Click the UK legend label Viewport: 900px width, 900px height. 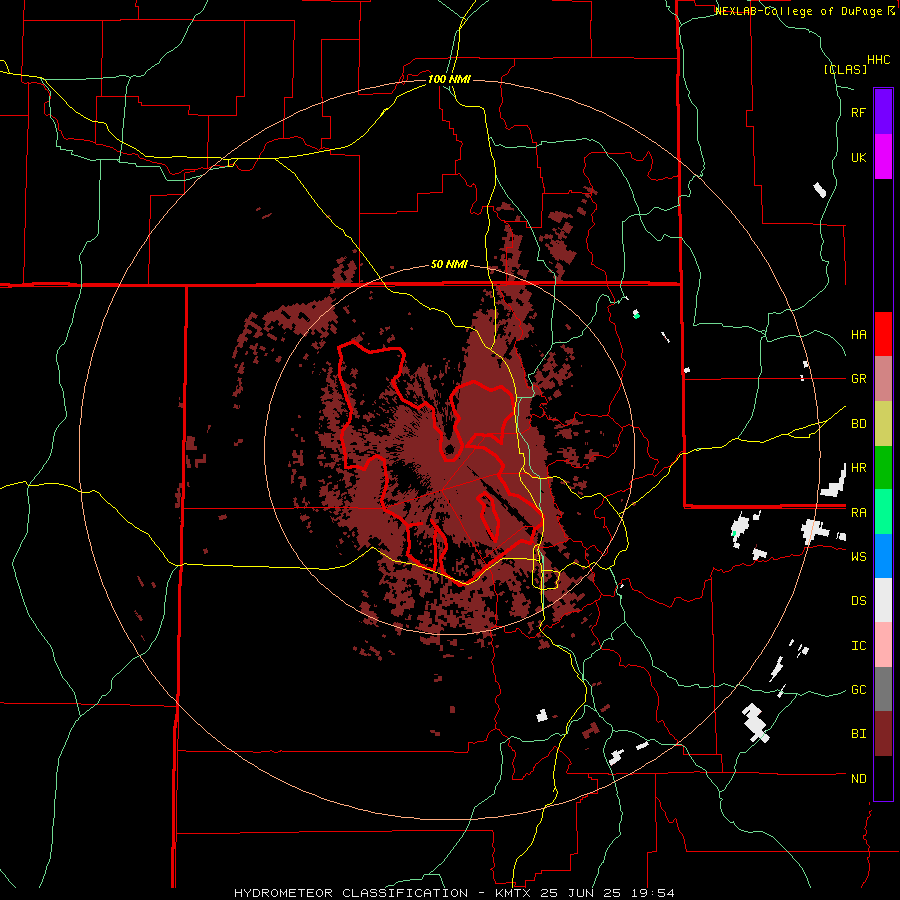[x=858, y=157]
